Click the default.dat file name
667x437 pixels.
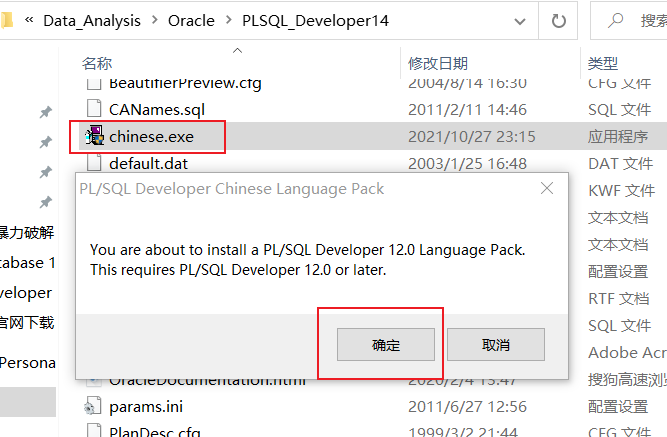148,163
